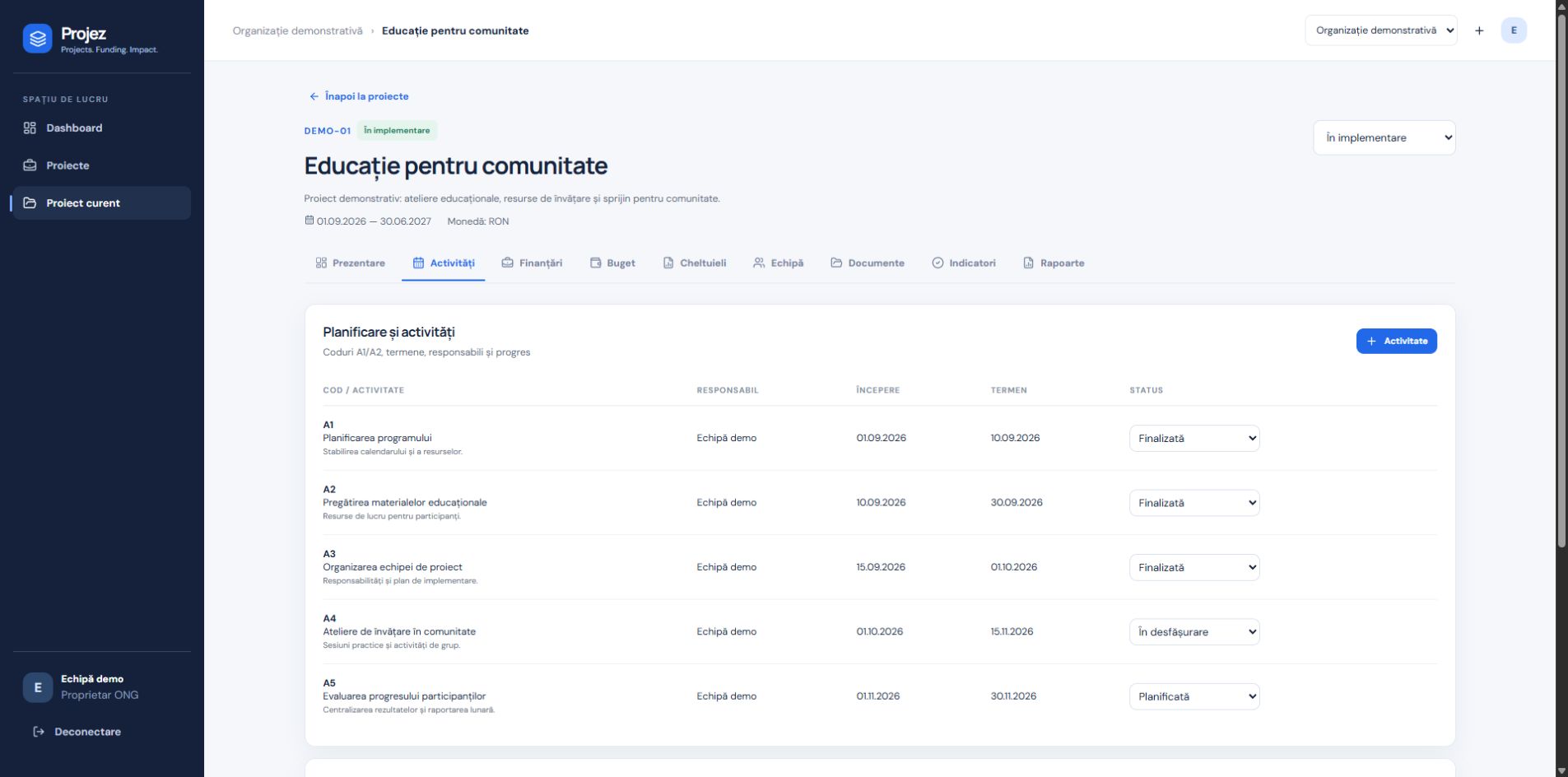Viewport: 1568px width, 777px height.
Task: Open the Documente tab
Action: coord(868,263)
